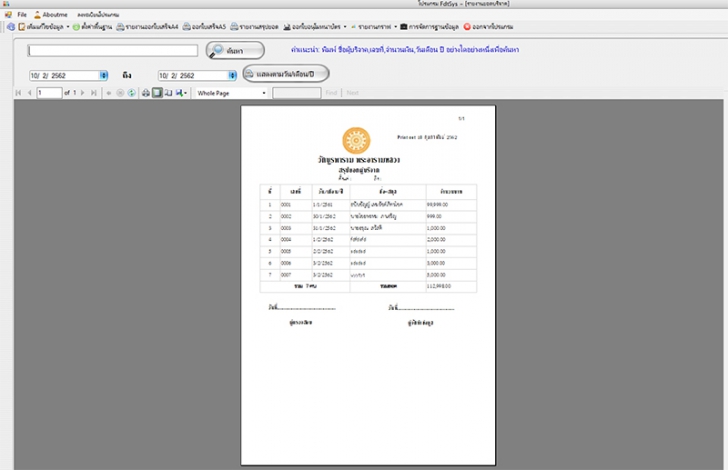Open the database management toolbar item
The image size is (728, 470).
tap(429, 27)
